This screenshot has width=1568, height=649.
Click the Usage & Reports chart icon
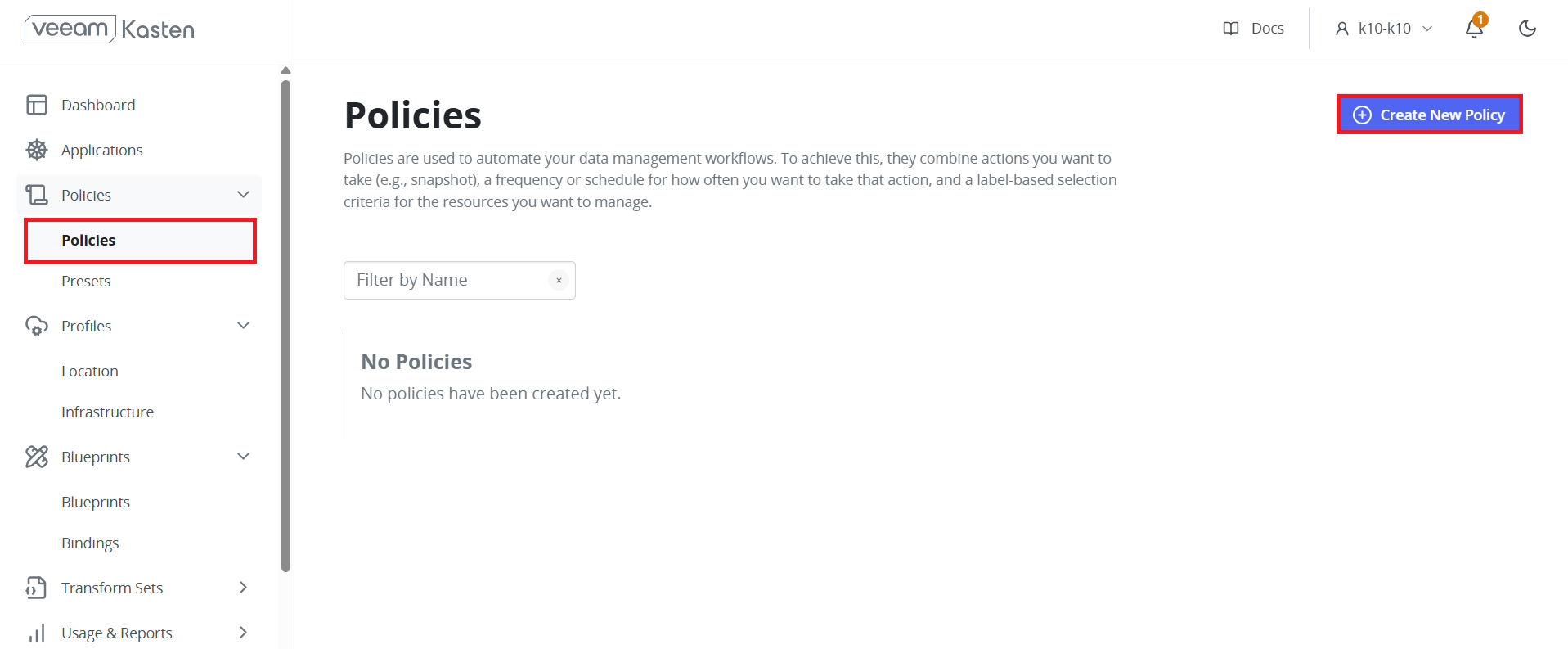pyautogui.click(x=37, y=633)
